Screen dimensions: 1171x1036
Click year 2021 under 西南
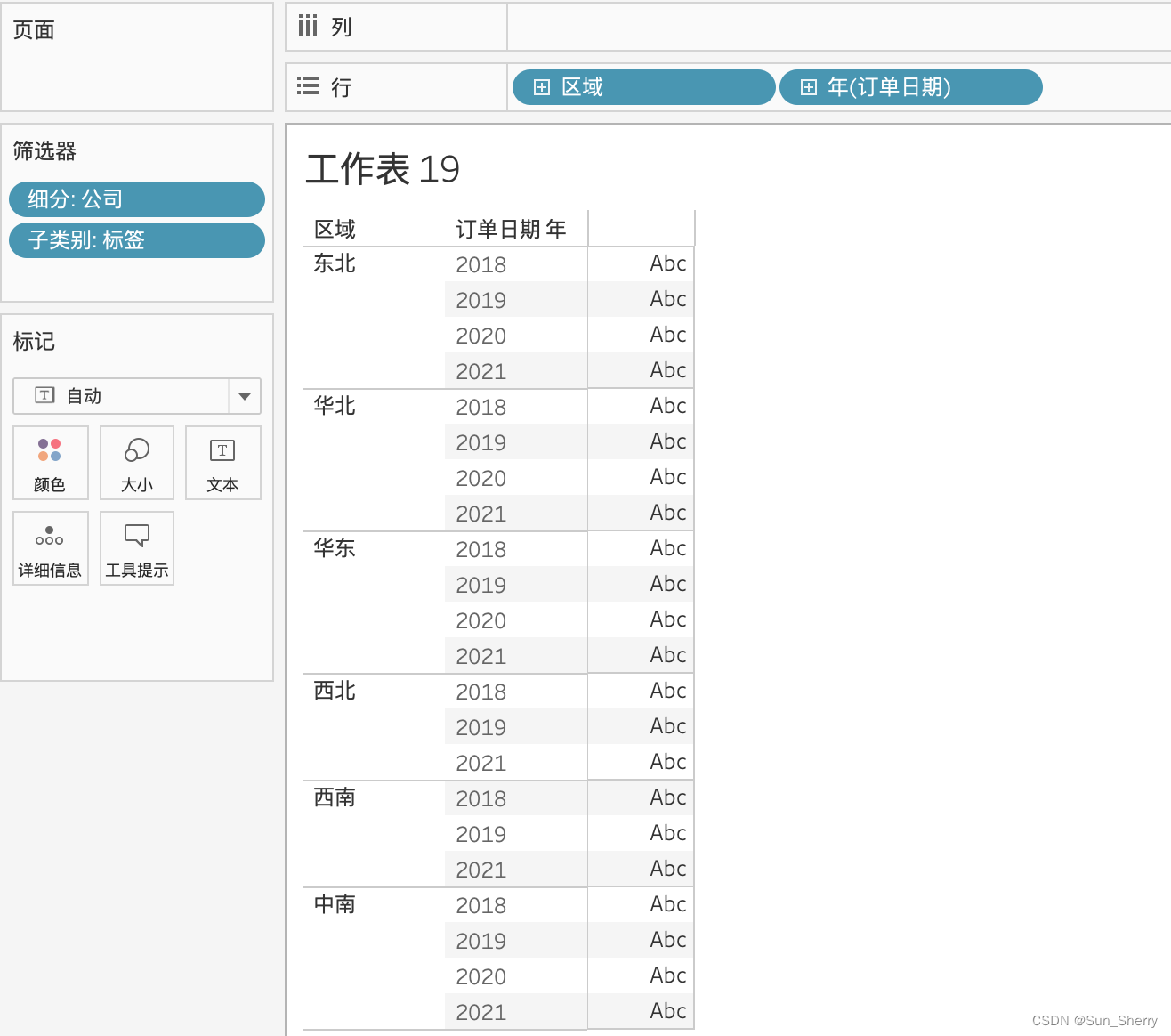(481, 870)
